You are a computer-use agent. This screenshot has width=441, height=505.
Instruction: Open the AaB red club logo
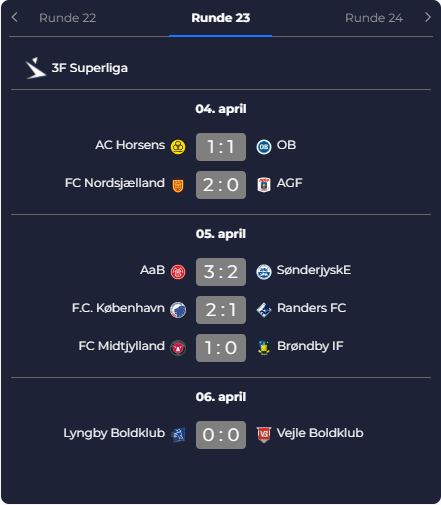point(178,272)
